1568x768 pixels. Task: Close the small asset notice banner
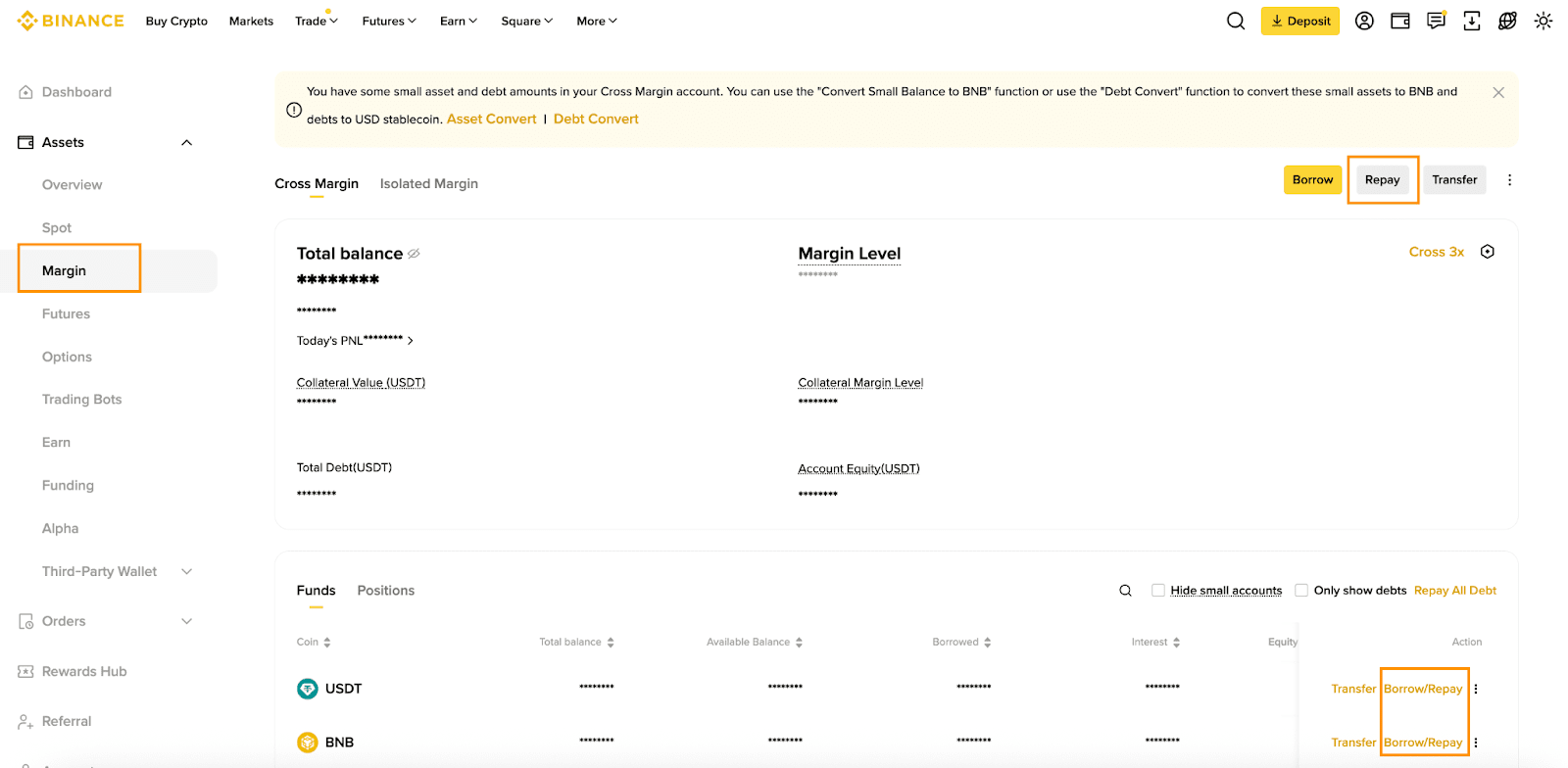coord(1498,92)
